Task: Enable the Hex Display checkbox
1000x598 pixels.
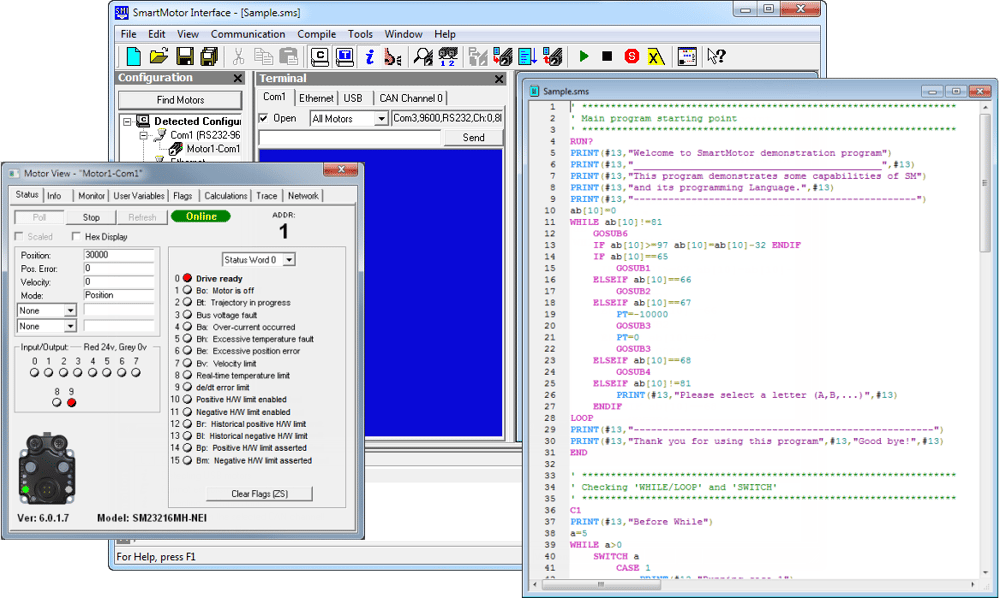Action: [x=77, y=237]
